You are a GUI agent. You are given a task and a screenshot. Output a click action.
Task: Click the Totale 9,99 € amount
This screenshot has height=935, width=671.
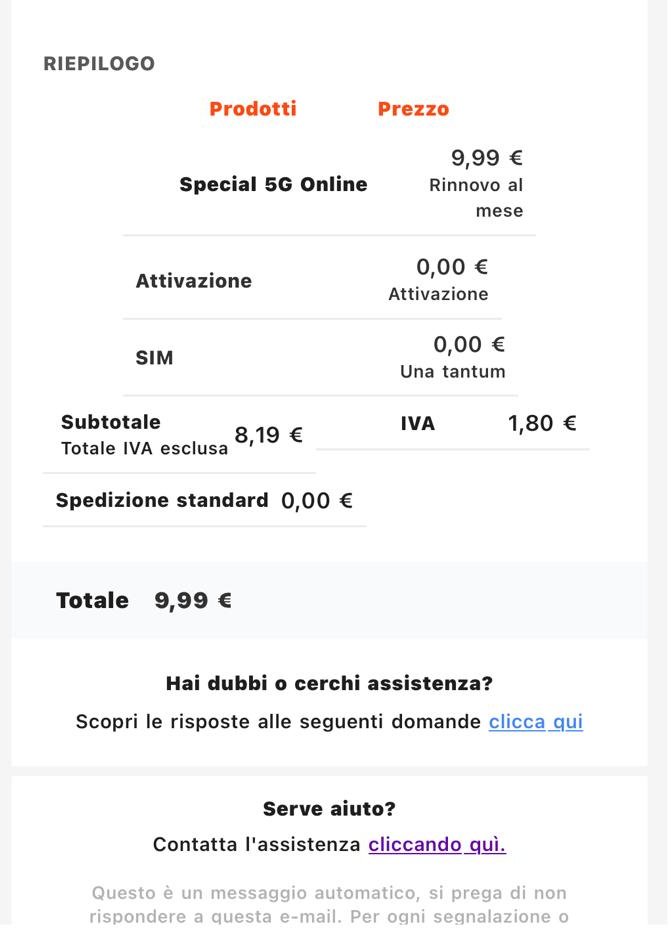tap(193, 600)
